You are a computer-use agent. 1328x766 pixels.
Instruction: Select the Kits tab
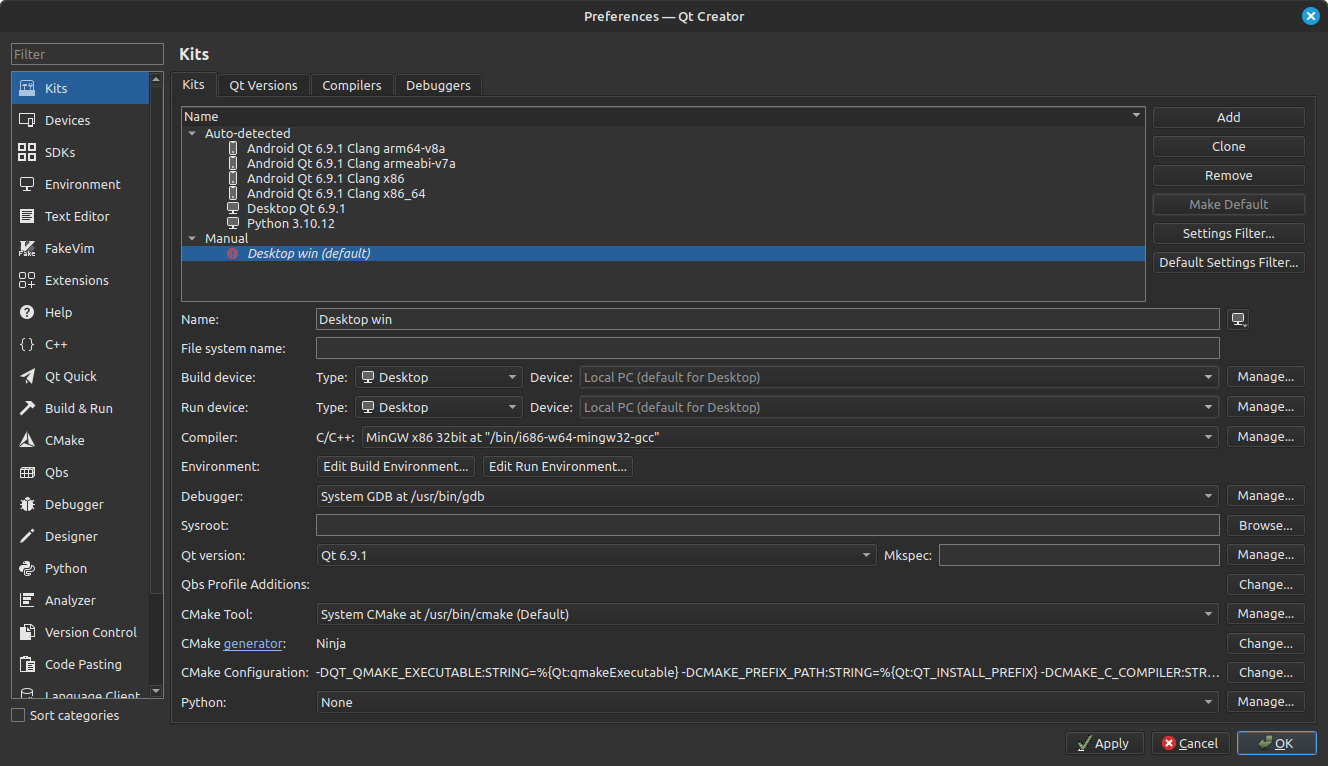[x=193, y=84]
